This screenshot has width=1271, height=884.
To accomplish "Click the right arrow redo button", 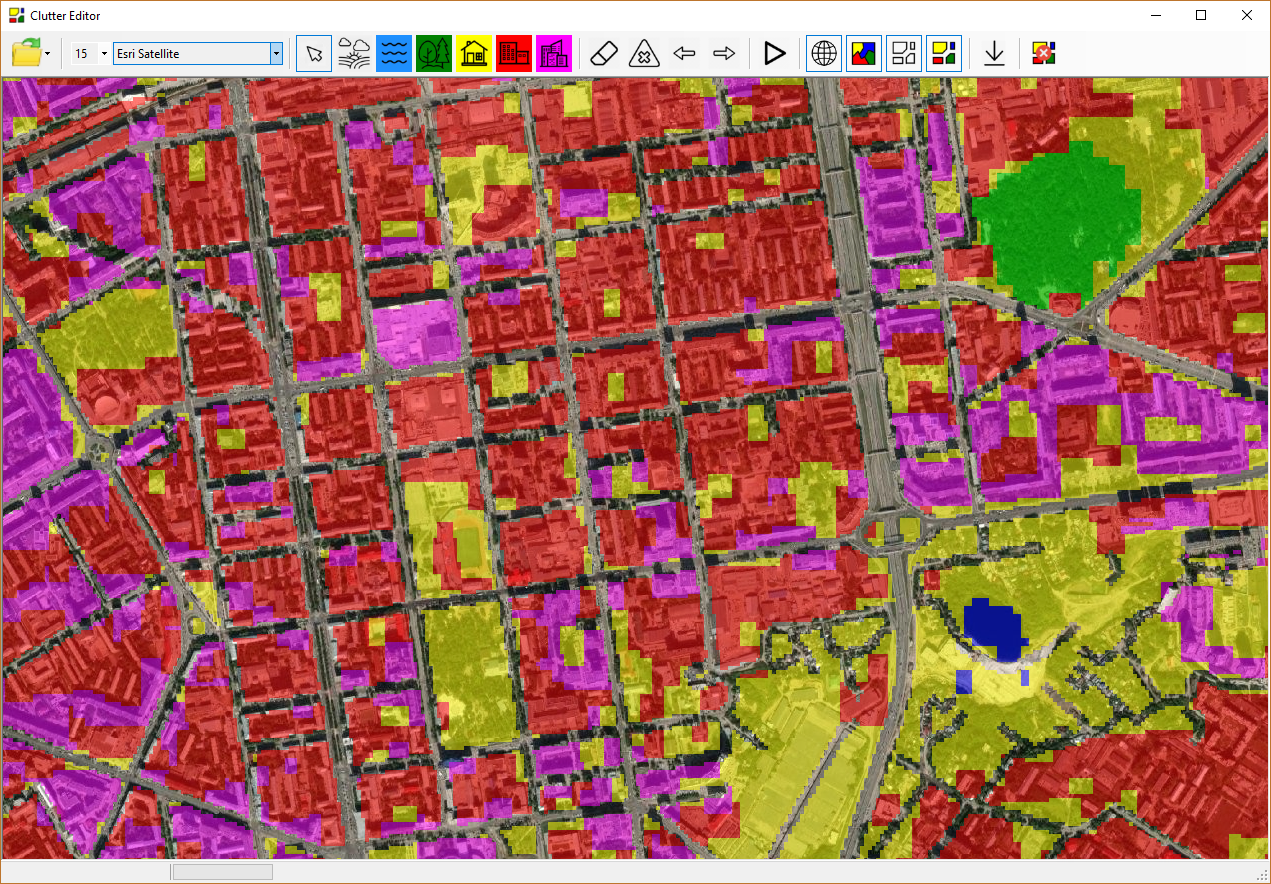I will 724,54.
